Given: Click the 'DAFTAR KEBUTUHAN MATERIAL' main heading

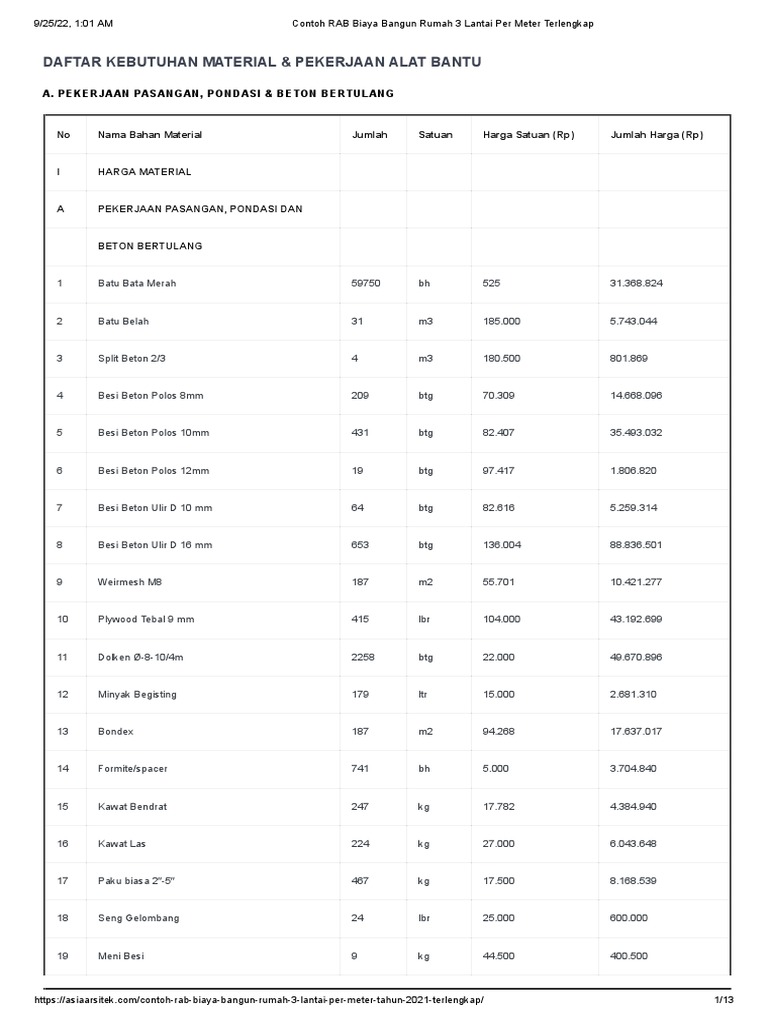Looking at the screenshot, I should [x=262, y=62].
